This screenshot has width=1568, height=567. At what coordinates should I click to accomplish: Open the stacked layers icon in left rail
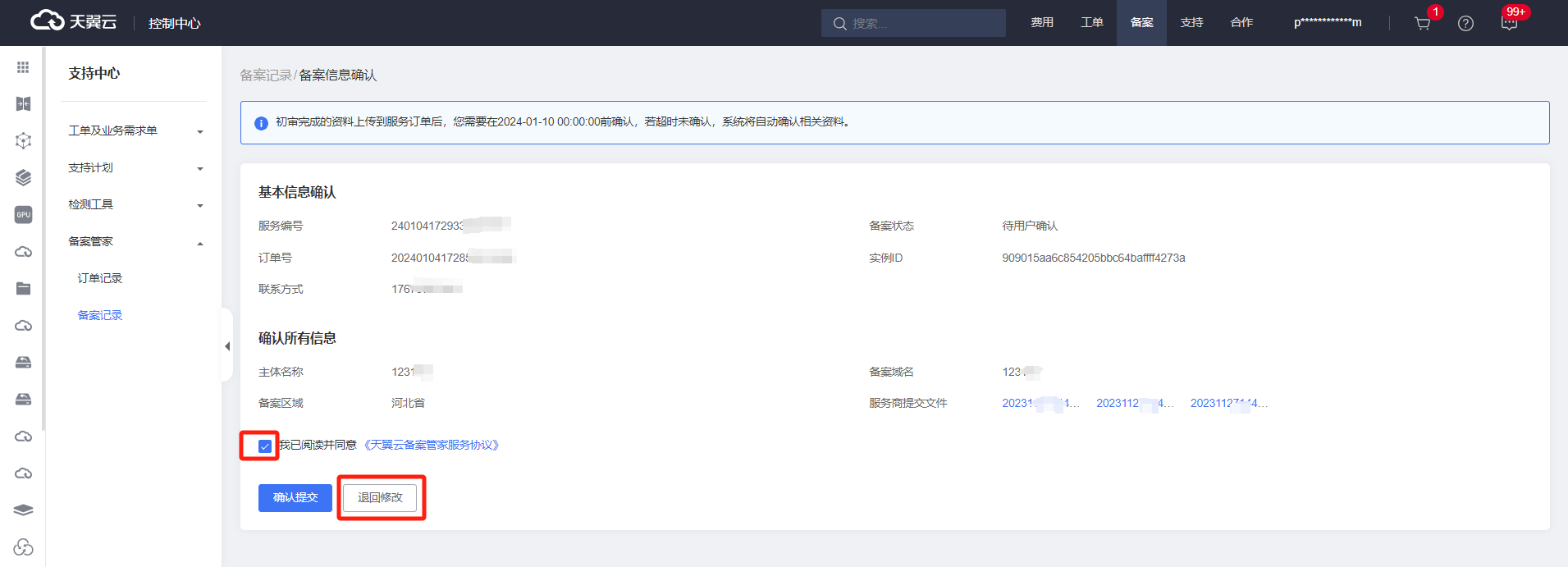click(x=23, y=177)
